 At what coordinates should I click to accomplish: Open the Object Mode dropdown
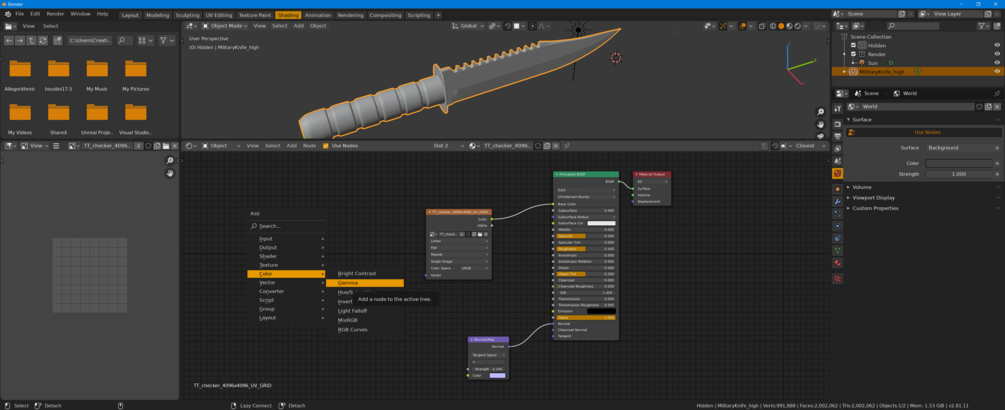[224, 26]
